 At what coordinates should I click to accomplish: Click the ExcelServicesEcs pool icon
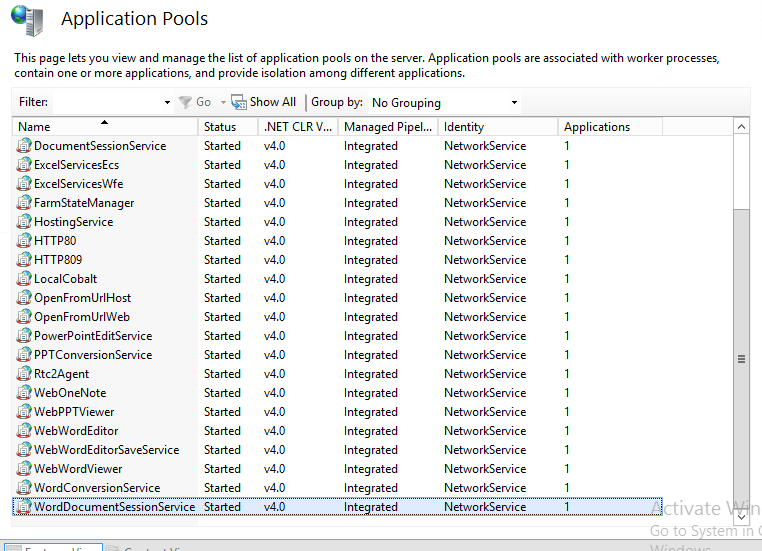[x=24, y=164]
